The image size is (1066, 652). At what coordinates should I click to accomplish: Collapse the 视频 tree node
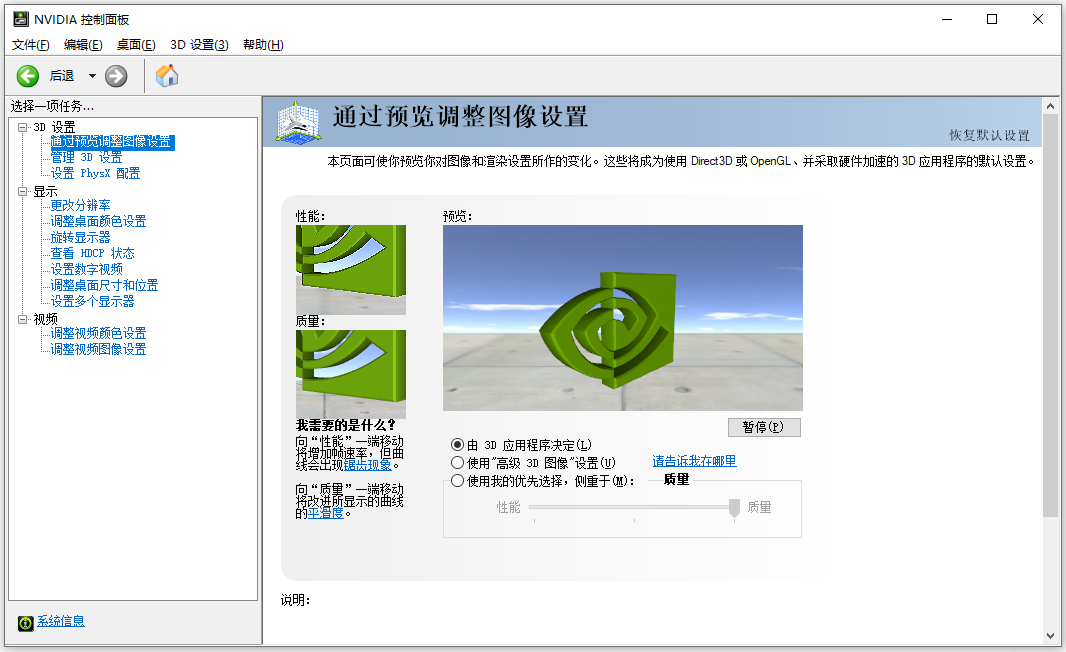point(22,319)
